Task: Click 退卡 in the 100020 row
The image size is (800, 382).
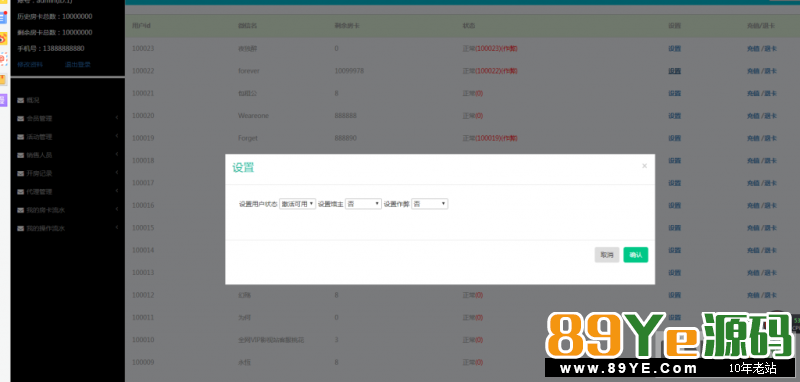Action: 770,116
